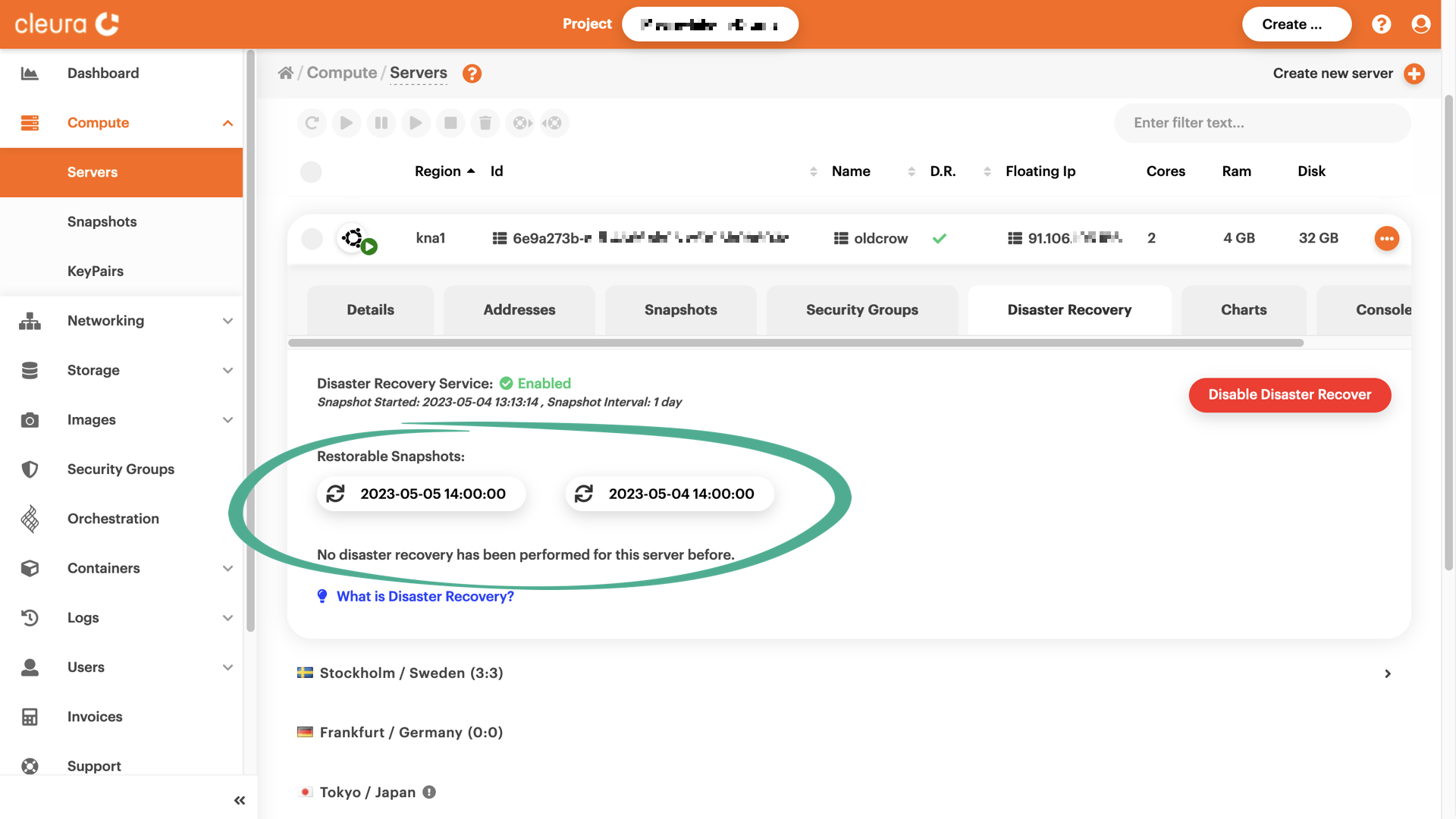Image resolution: width=1456 pixels, height=819 pixels.
Task: Click the refresh/restore snapshot icon for 2023-05-05
Action: pyautogui.click(x=336, y=493)
